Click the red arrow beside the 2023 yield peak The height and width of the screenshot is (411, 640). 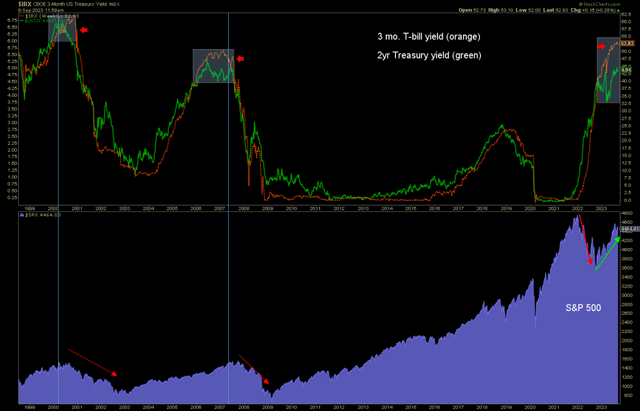coord(601,45)
